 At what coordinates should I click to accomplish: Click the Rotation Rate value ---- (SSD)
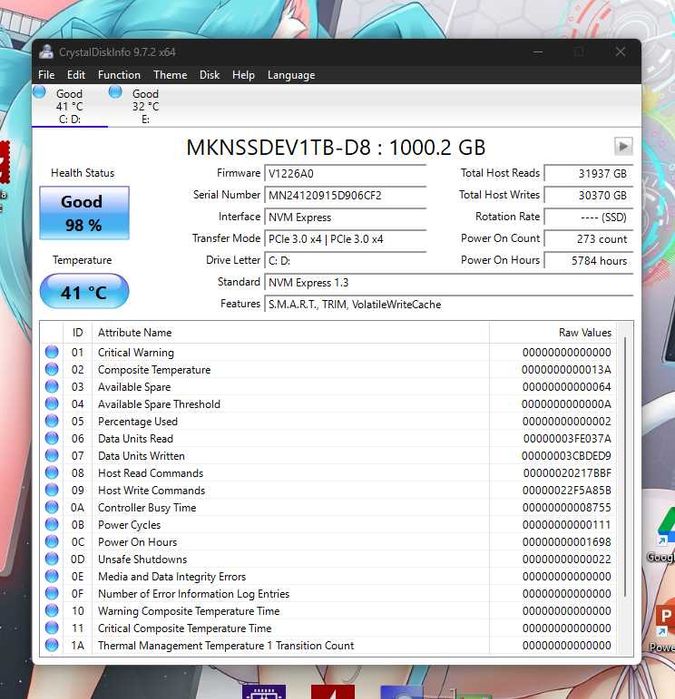click(589, 217)
